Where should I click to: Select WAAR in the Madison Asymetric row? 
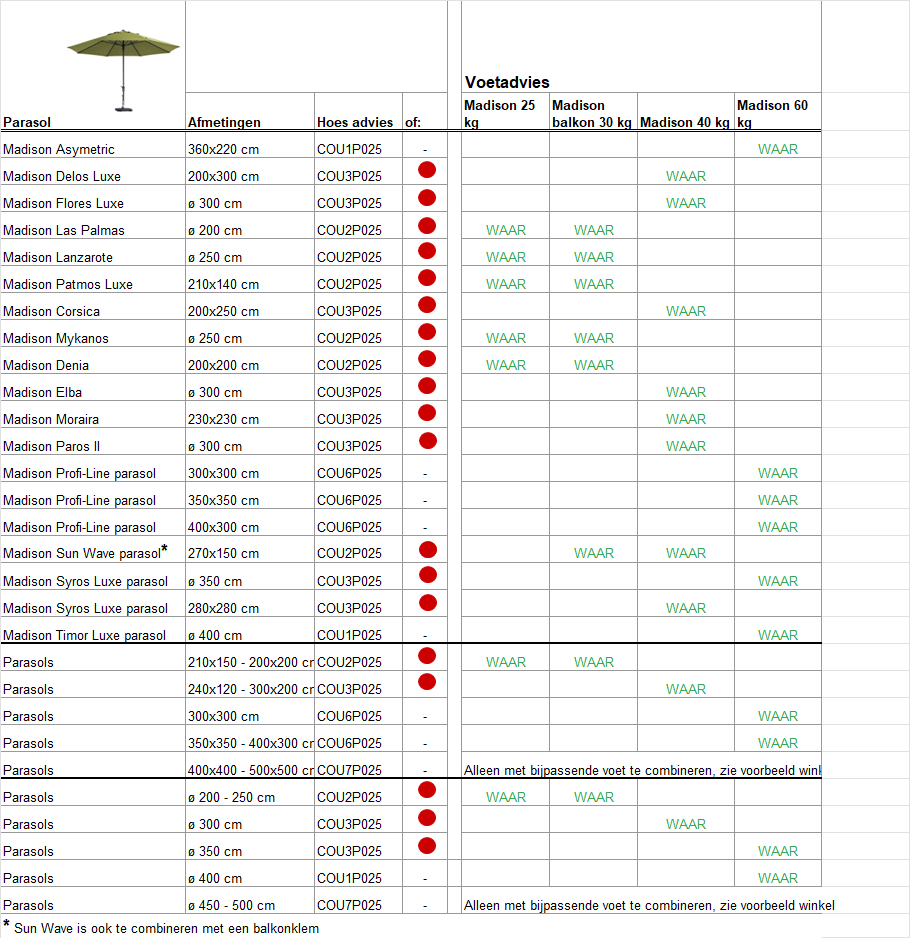click(778, 149)
